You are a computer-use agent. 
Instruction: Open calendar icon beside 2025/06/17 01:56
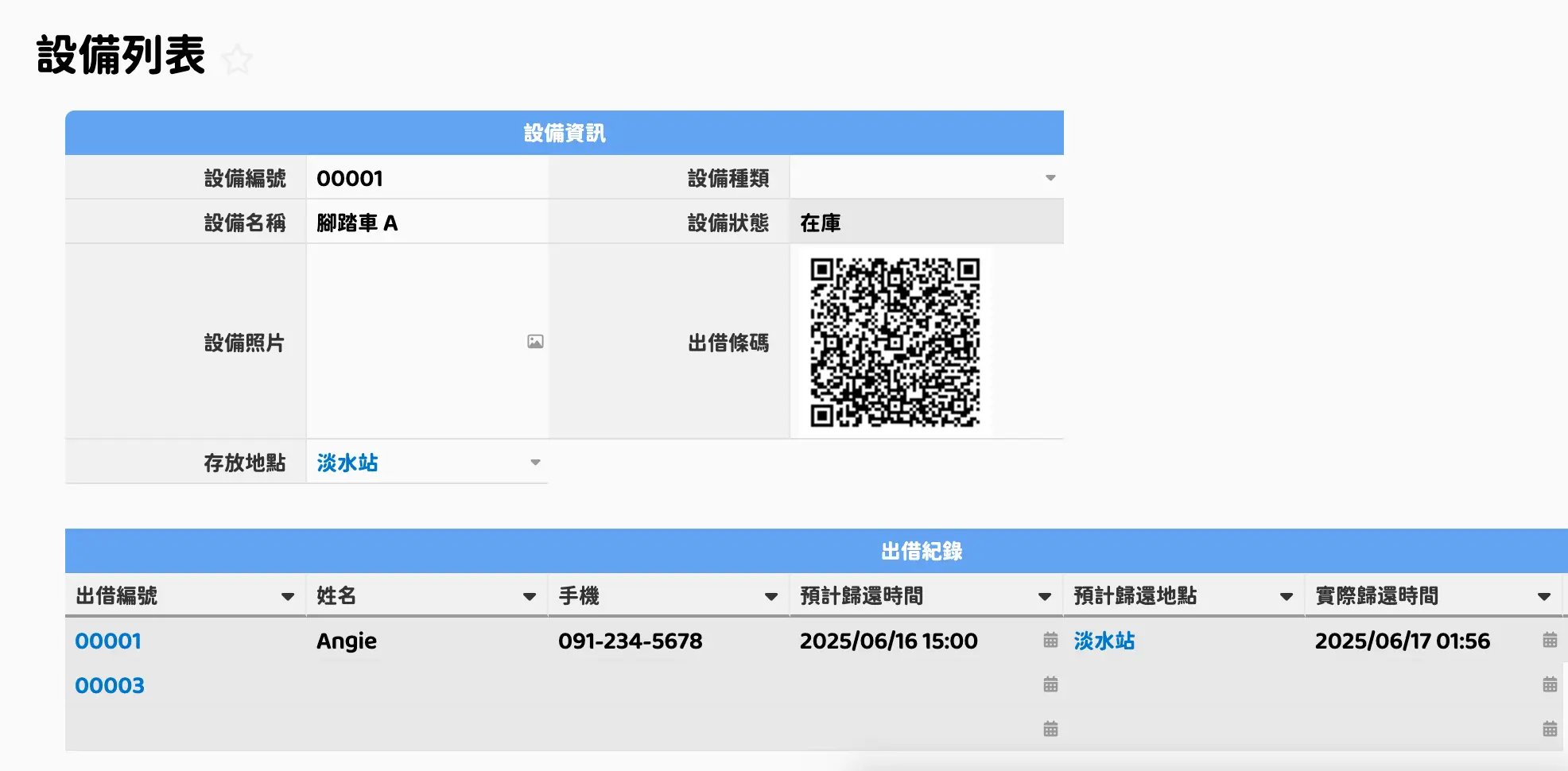1550,640
